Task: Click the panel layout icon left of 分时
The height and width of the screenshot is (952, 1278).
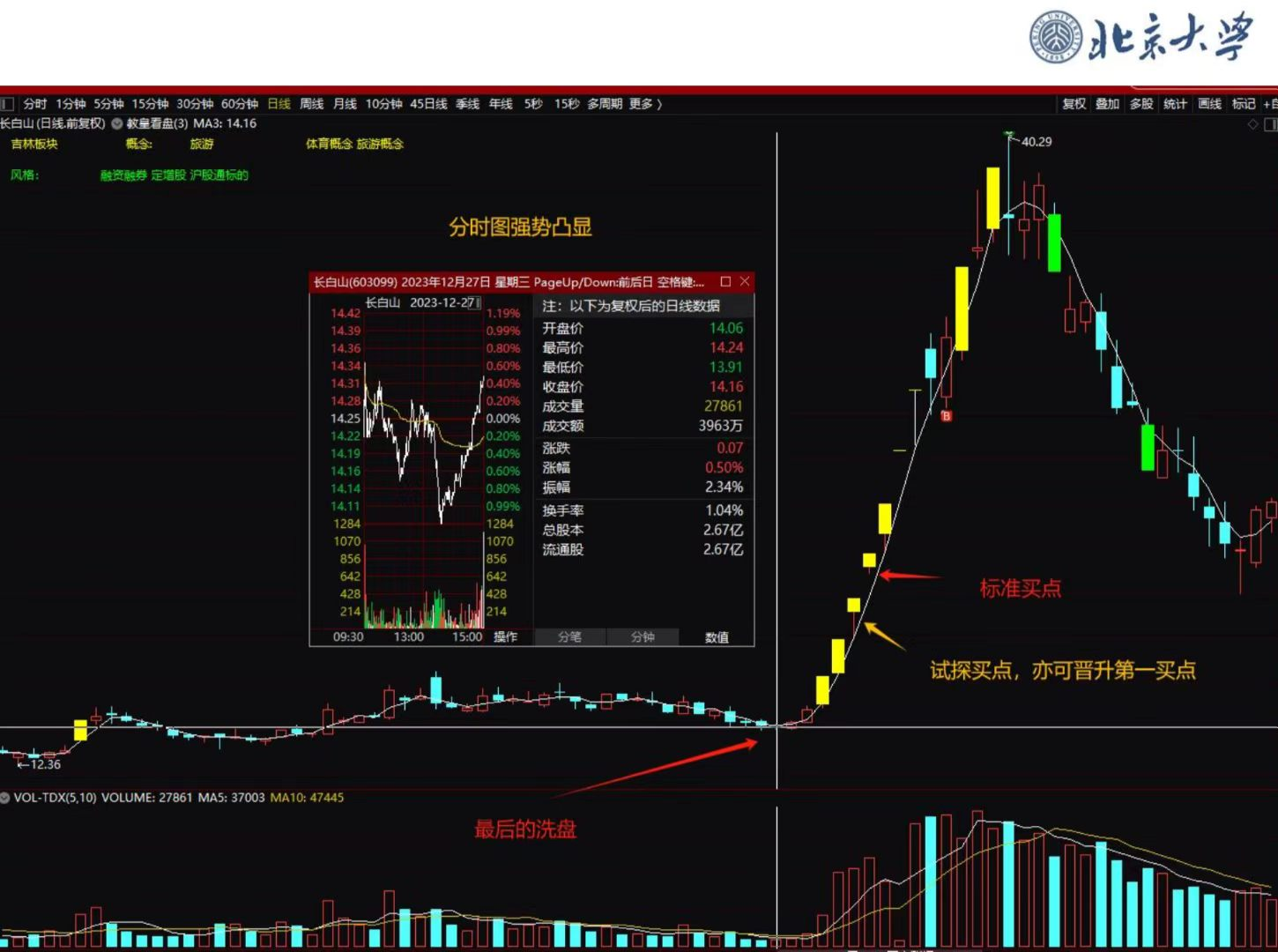Action: pos(8,104)
